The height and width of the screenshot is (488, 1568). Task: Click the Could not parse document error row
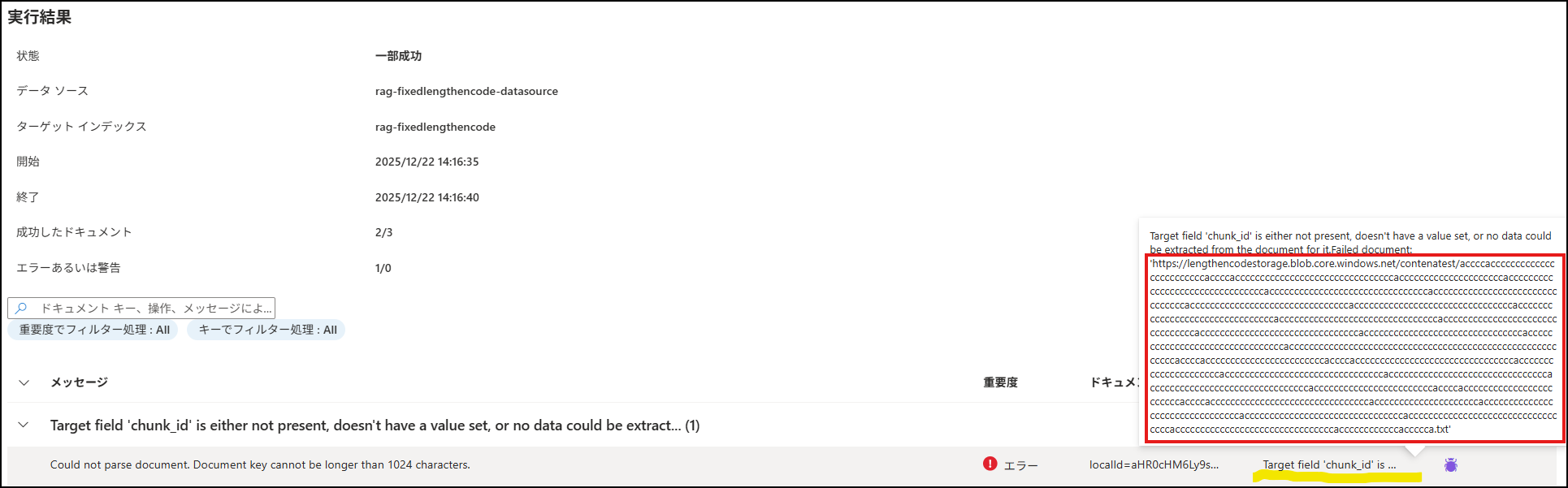258,464
